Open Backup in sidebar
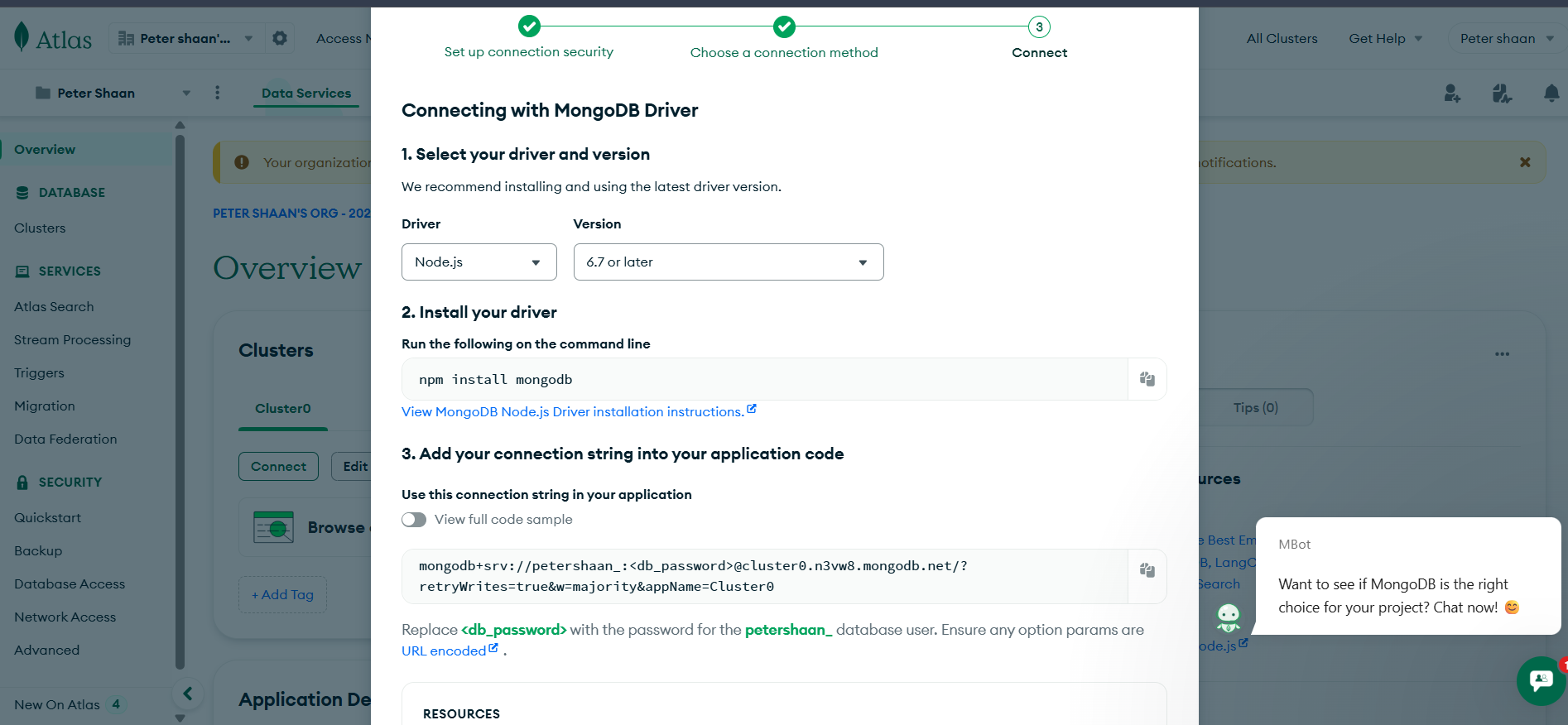 (x=38, y=551)
